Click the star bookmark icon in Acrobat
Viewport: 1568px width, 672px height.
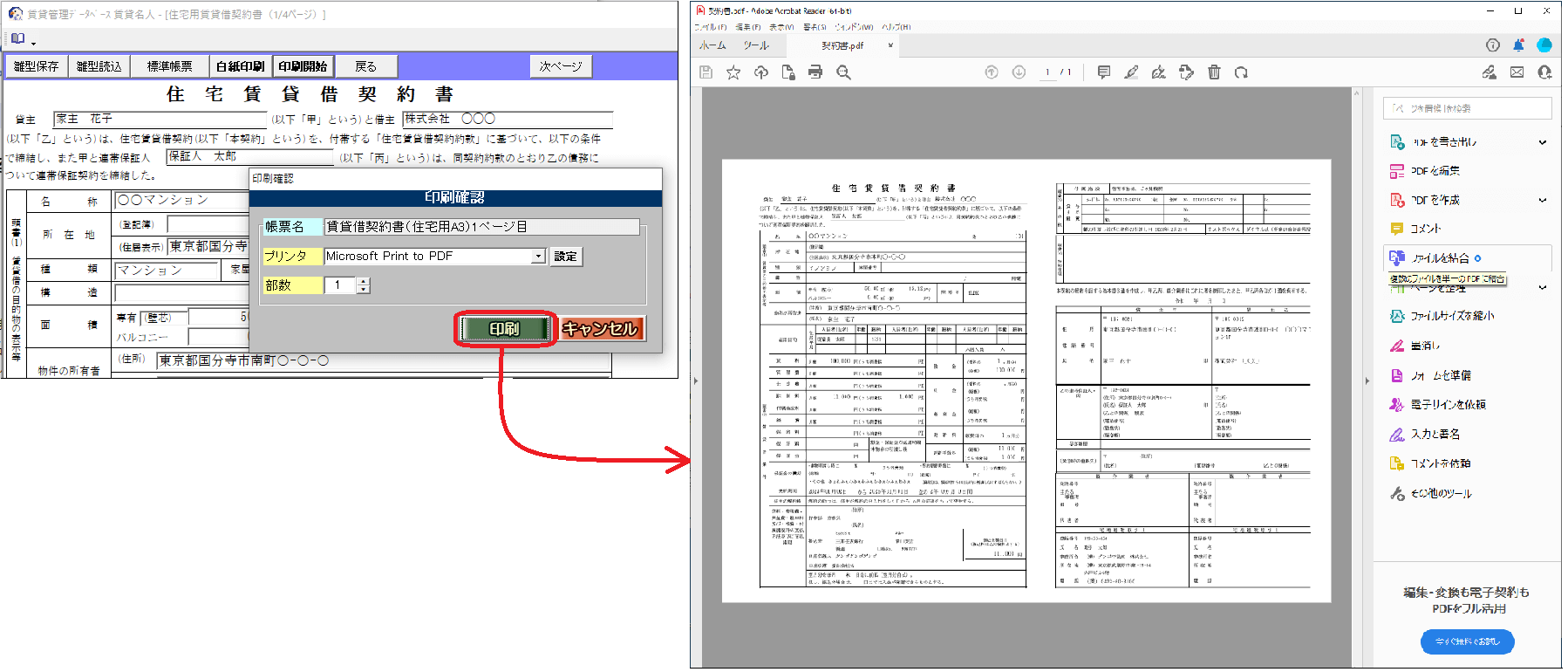click(733, 72)
